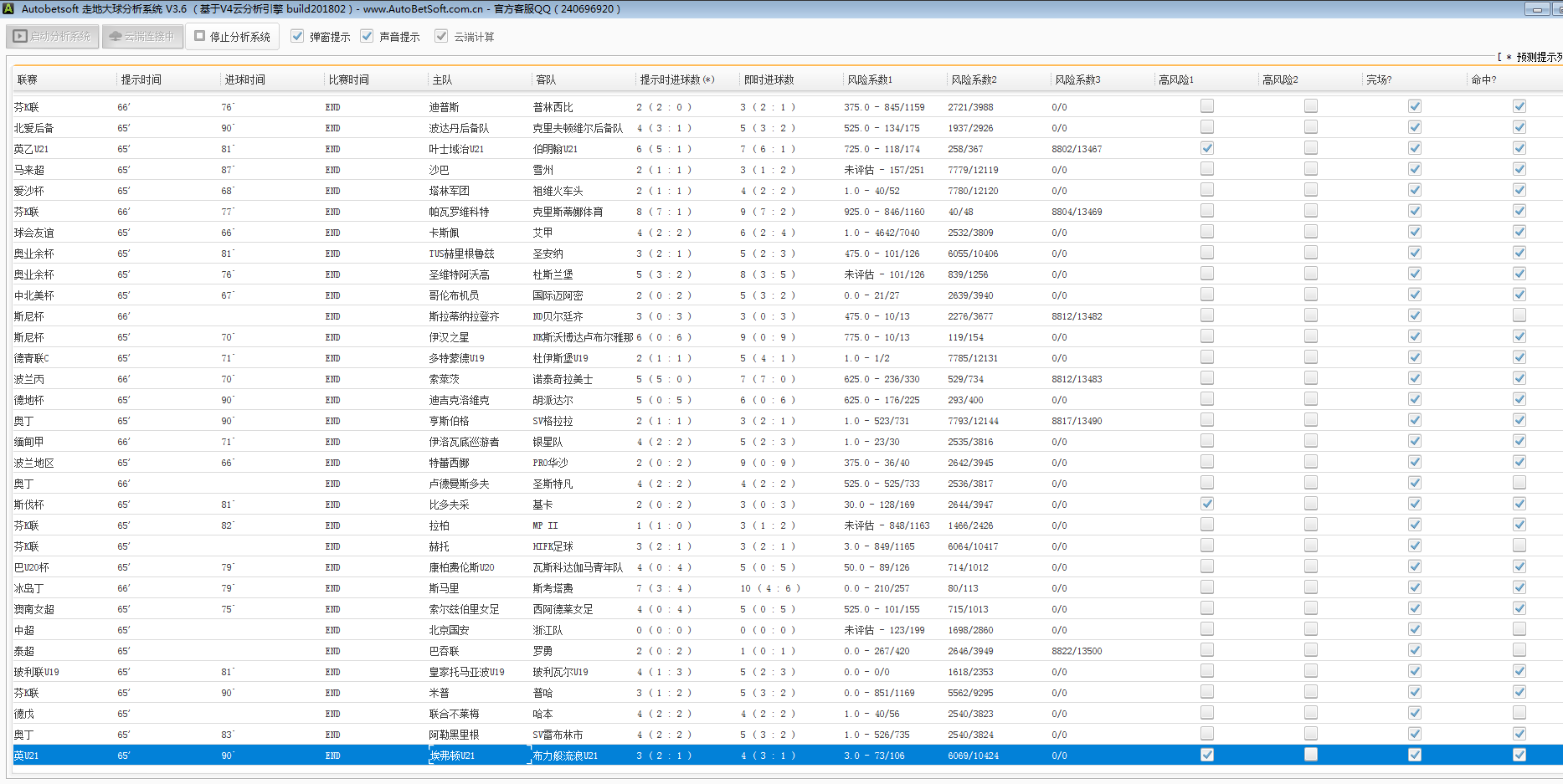This screenshot has height=784, width=1563.
Task: Click the cloud icon on 云端连接中
Action: coord(116,37)
